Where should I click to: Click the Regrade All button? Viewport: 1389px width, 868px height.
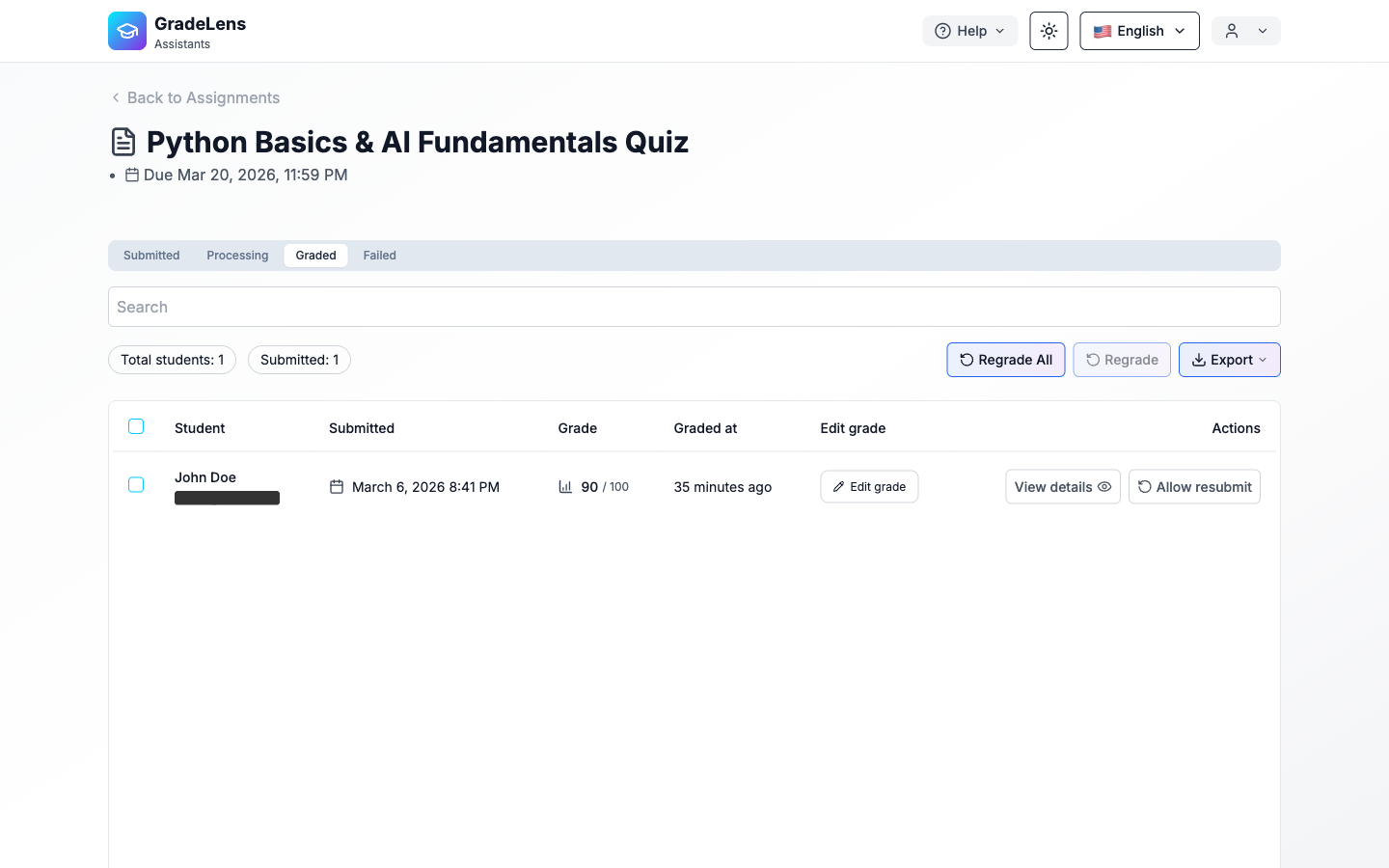pyautogui.click(x=1005, y=360)
